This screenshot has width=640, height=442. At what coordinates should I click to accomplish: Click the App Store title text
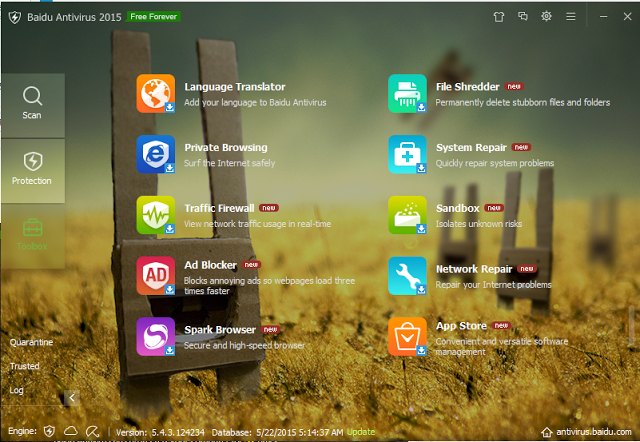[x=461, y=326]
